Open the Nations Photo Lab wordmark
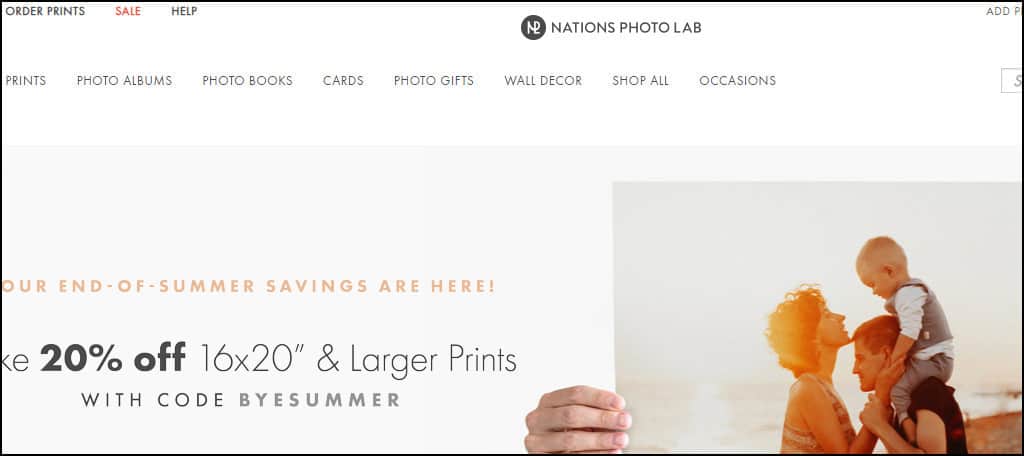 click(626, 28)
